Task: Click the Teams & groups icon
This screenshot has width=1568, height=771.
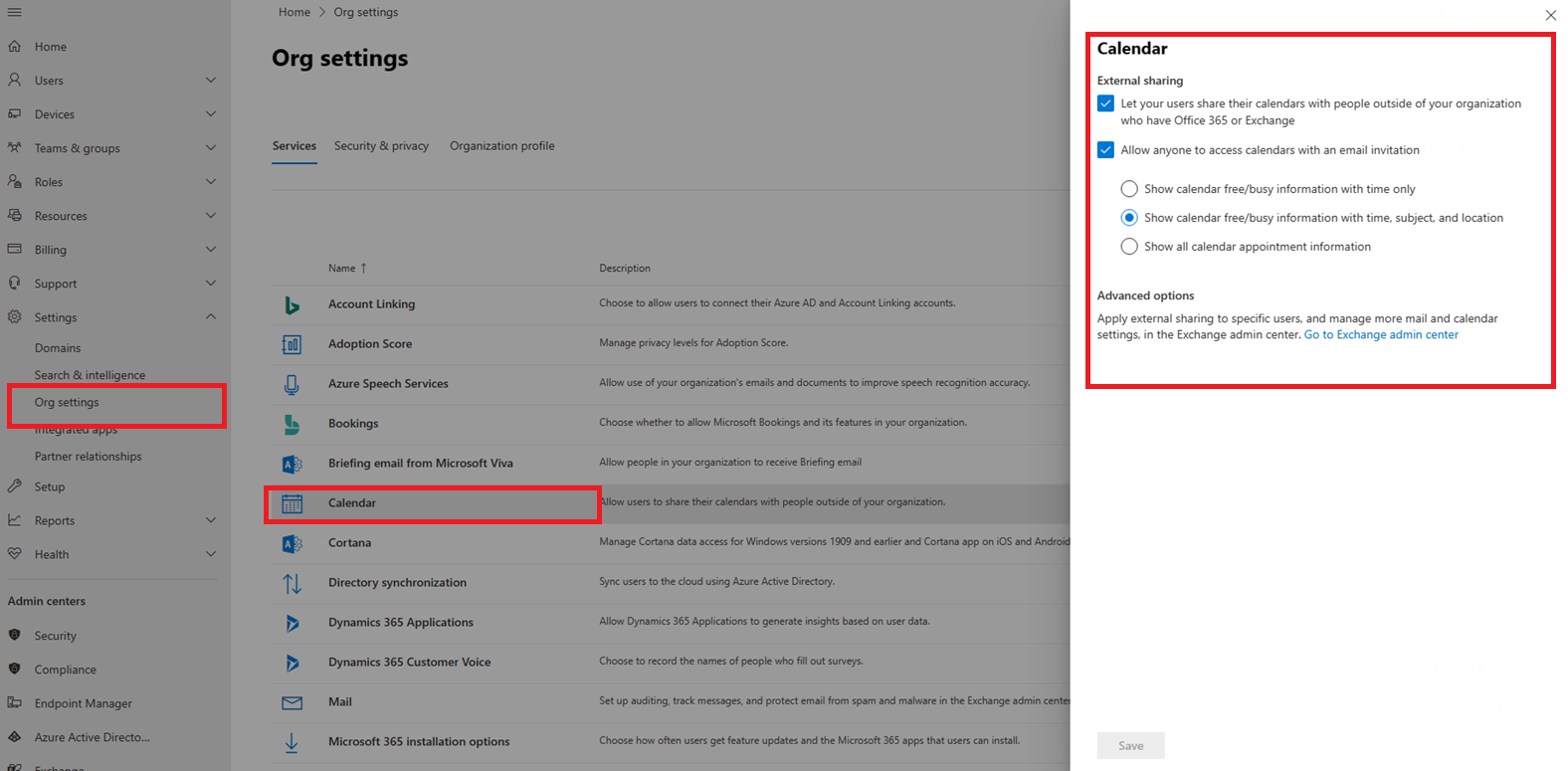Action: click(14, 147)
